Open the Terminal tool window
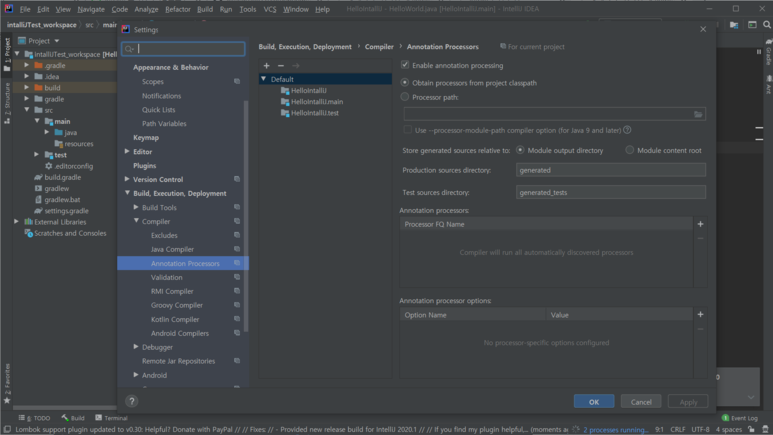 point(111,418)
